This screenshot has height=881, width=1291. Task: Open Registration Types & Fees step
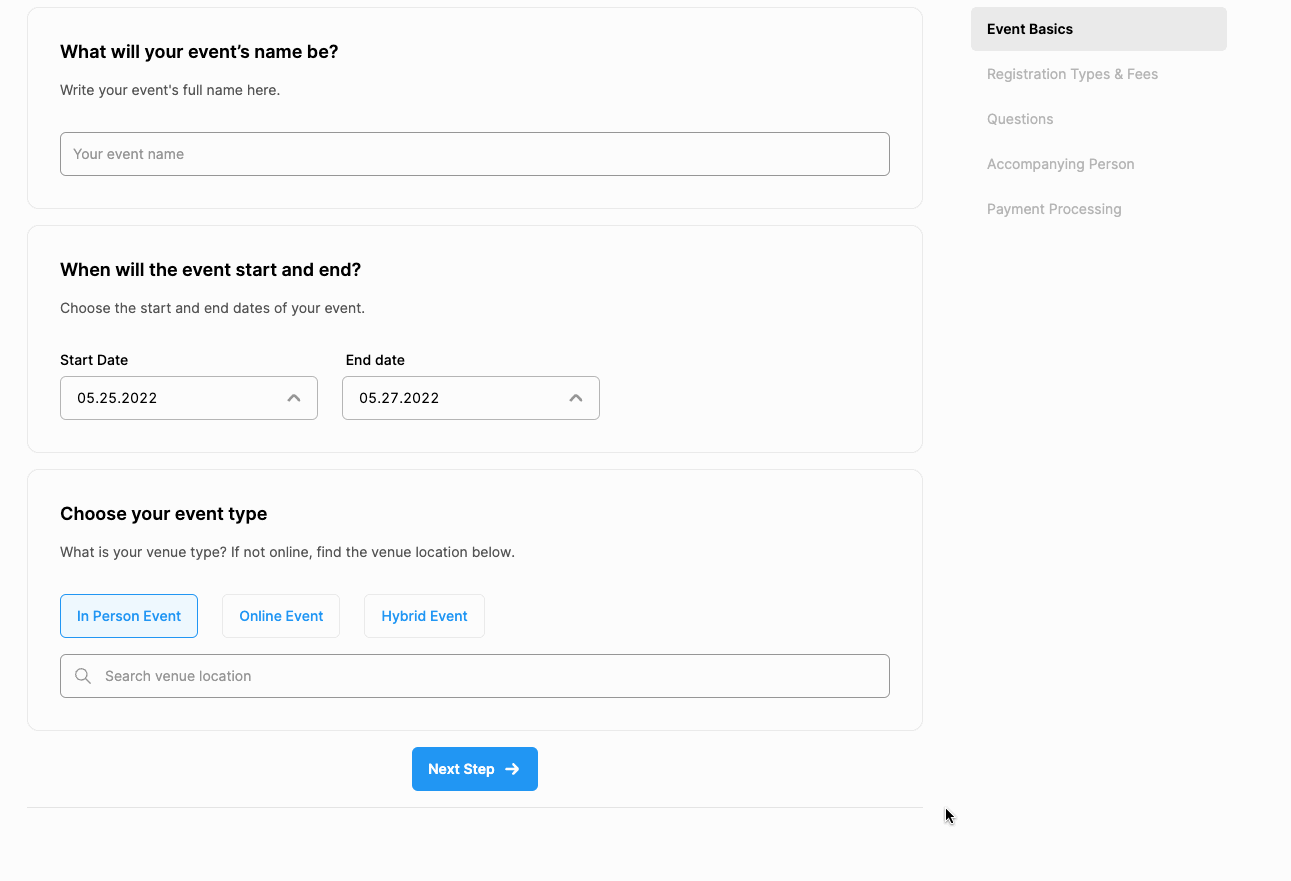point(1072,74)
